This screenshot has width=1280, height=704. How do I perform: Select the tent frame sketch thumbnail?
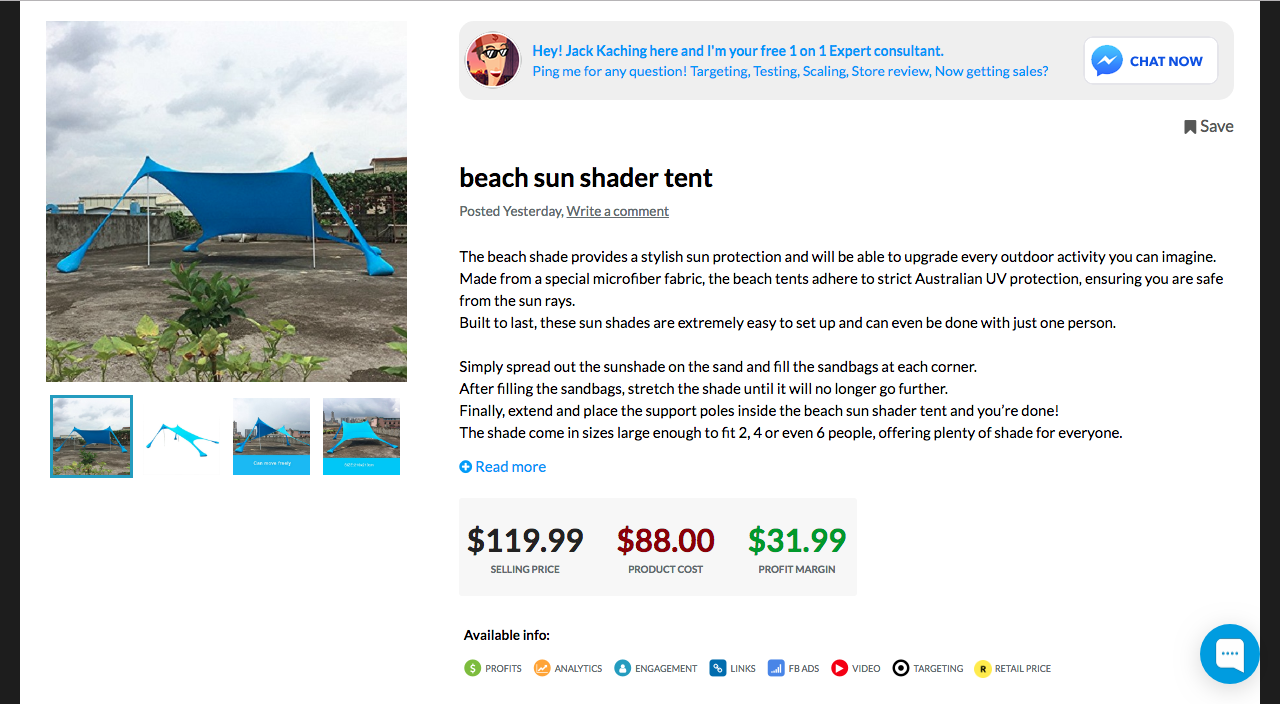point(181,436)
